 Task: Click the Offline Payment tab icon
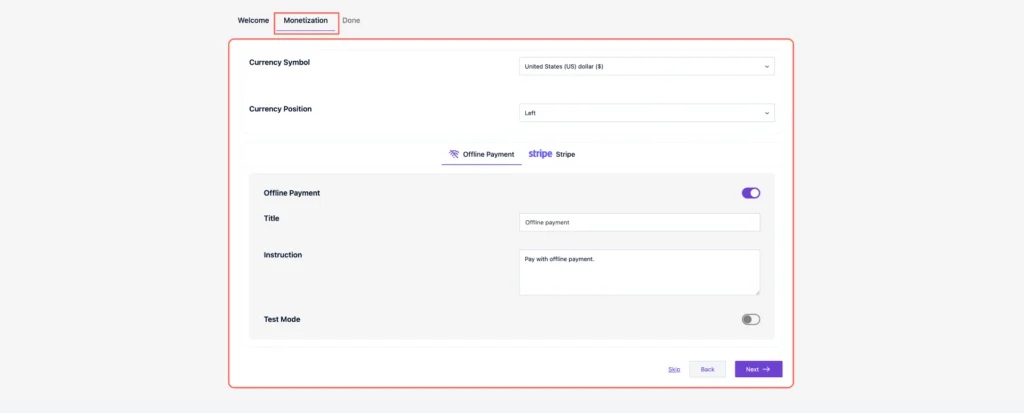click(x=454, y=154)
